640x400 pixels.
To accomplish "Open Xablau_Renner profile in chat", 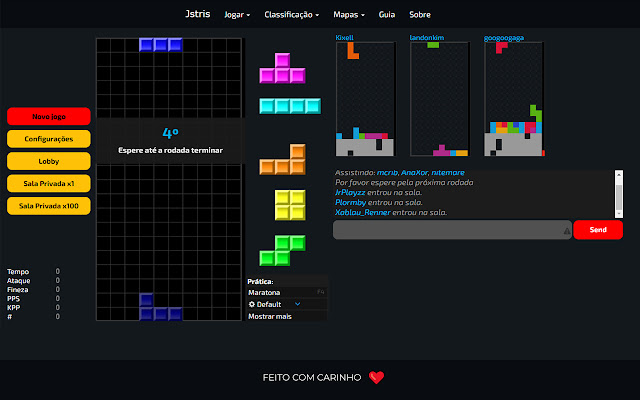I will tap(363, 212).
